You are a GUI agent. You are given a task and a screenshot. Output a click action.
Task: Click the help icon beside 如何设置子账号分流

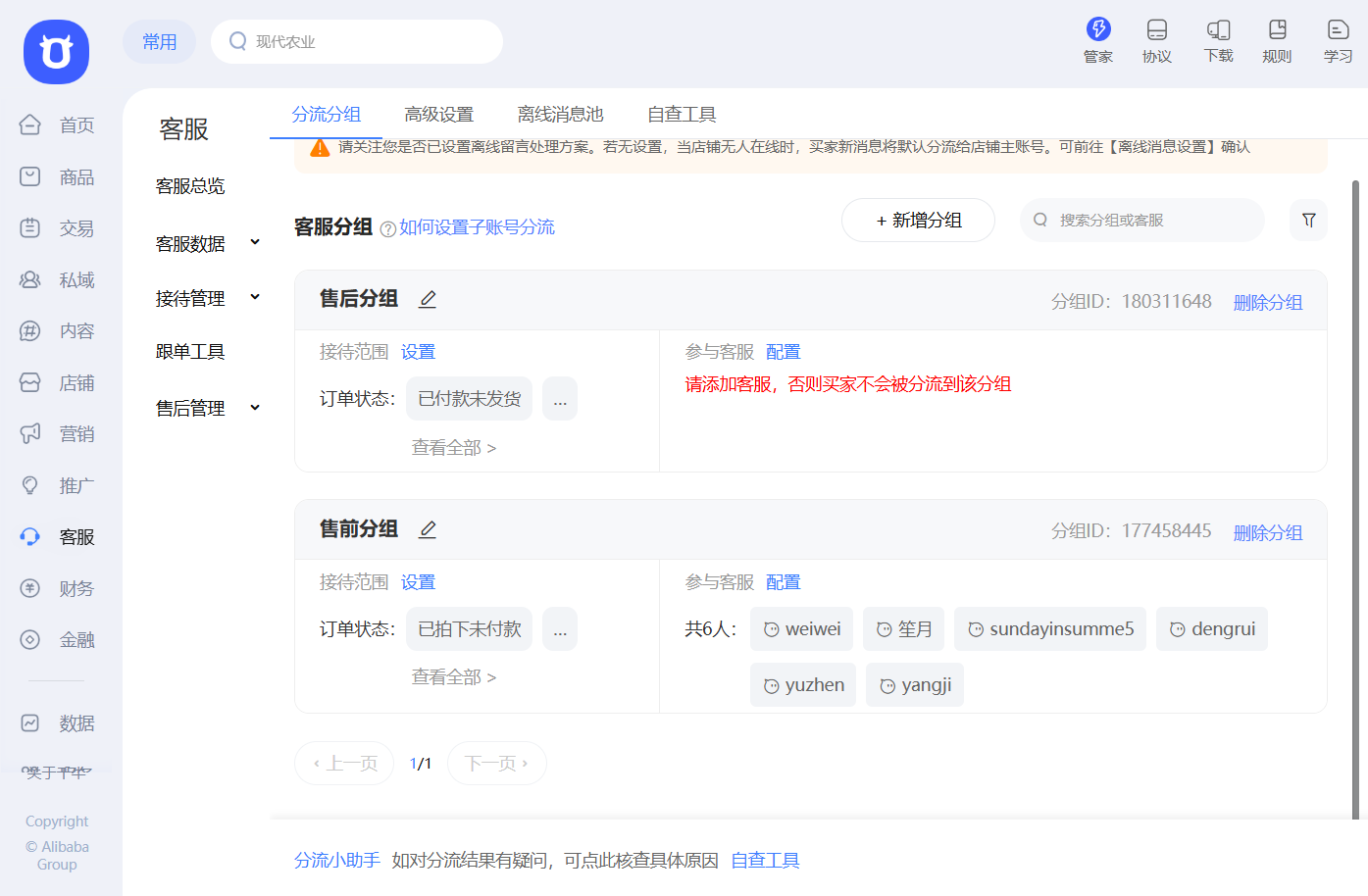(387, 228)
